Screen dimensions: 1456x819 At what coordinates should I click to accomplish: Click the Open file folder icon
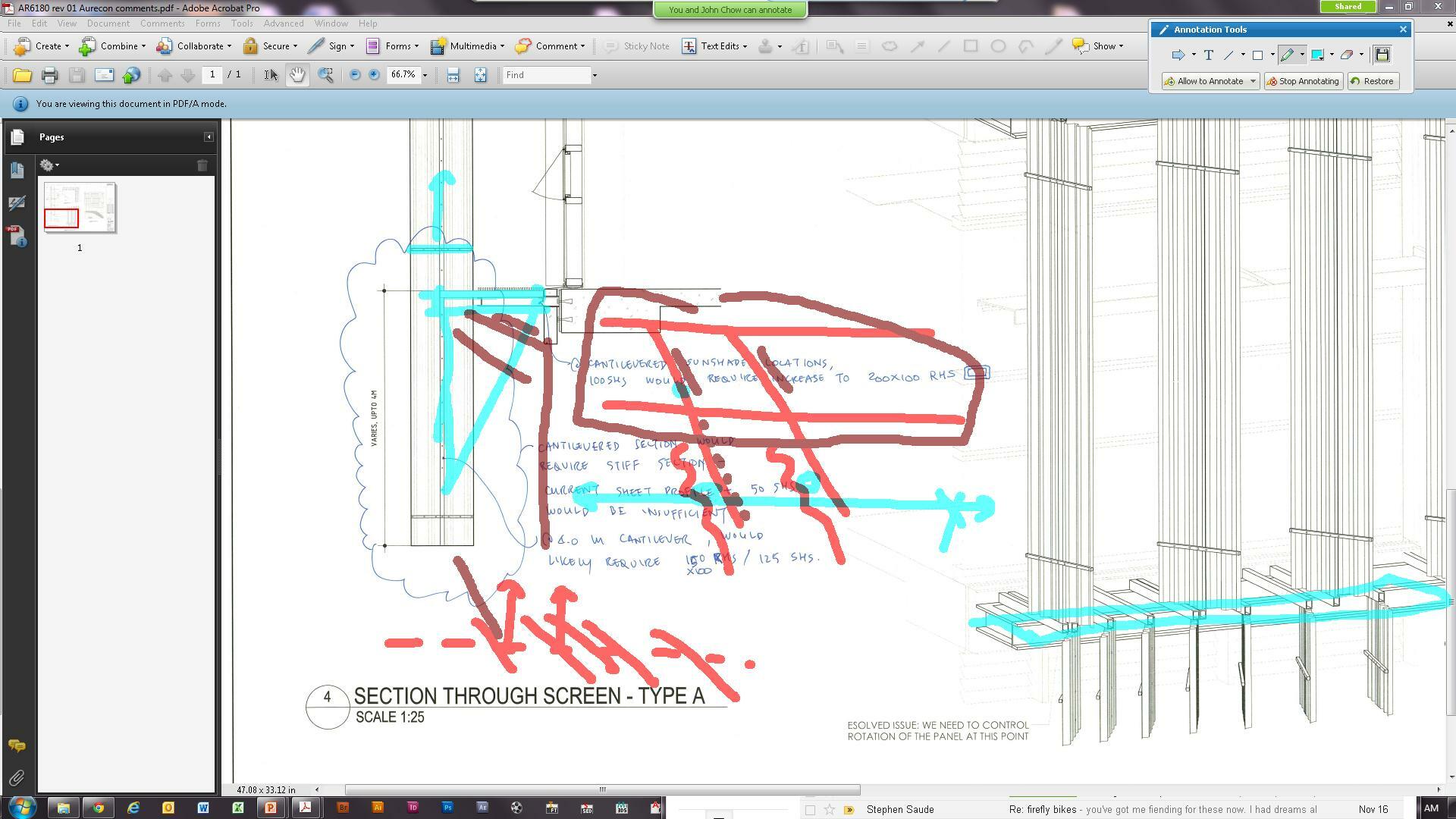click(22, 75)
